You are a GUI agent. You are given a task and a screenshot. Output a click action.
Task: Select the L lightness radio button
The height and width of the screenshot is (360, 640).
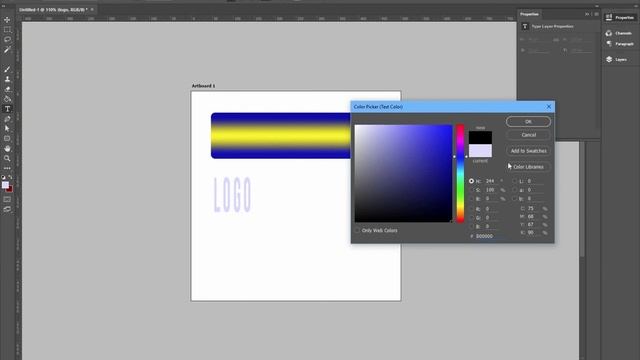[x=514, y=181]
